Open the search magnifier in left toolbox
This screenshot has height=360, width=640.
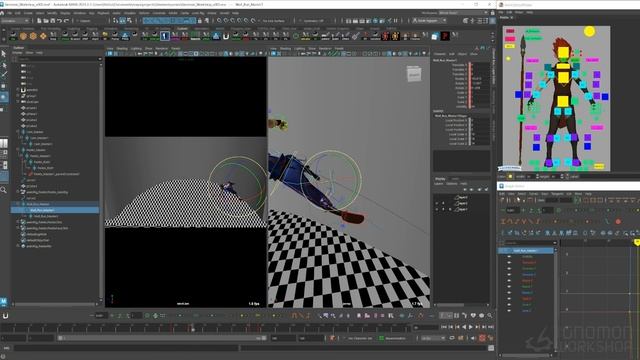[4, 190]
